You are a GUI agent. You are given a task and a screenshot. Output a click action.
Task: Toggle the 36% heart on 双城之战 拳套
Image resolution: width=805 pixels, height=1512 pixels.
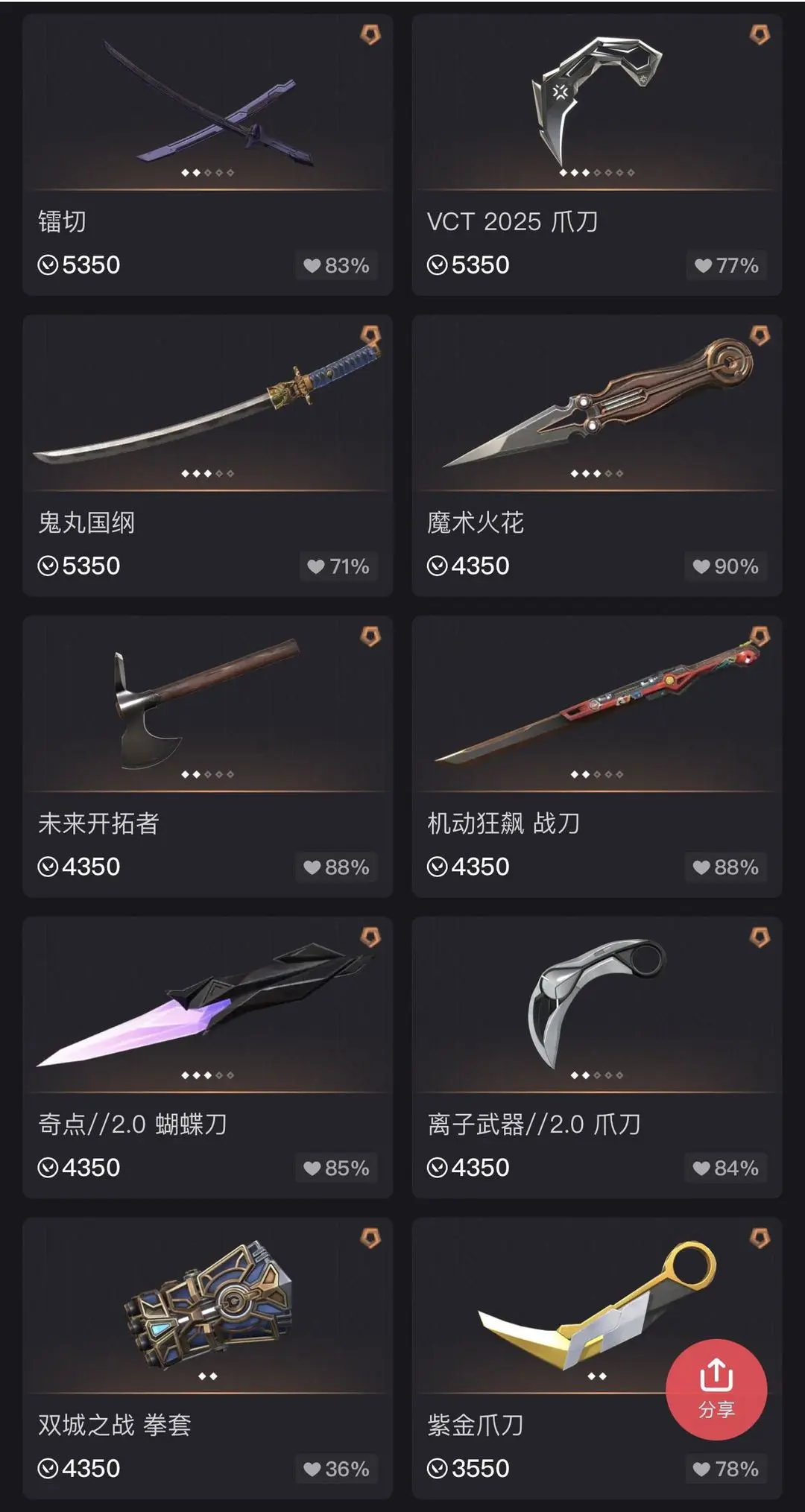point(336,1469)
